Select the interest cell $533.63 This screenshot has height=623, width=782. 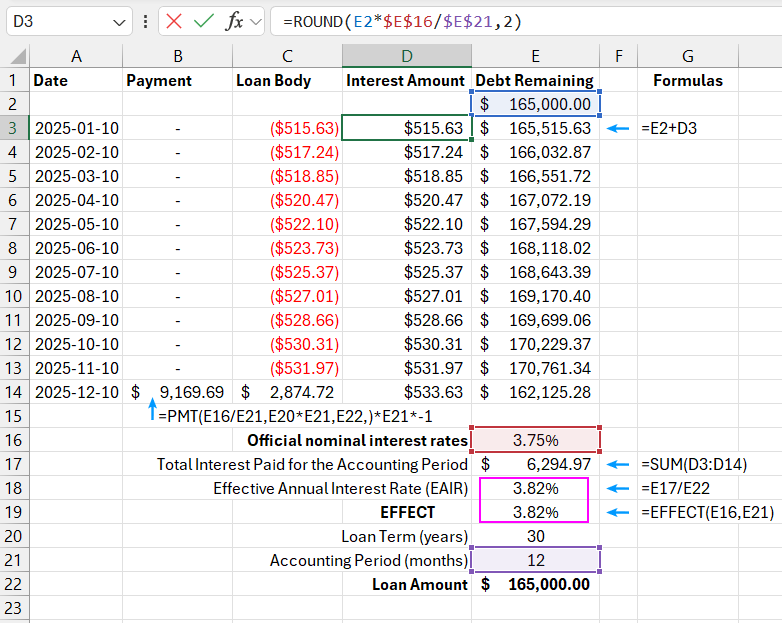(407, 392)
